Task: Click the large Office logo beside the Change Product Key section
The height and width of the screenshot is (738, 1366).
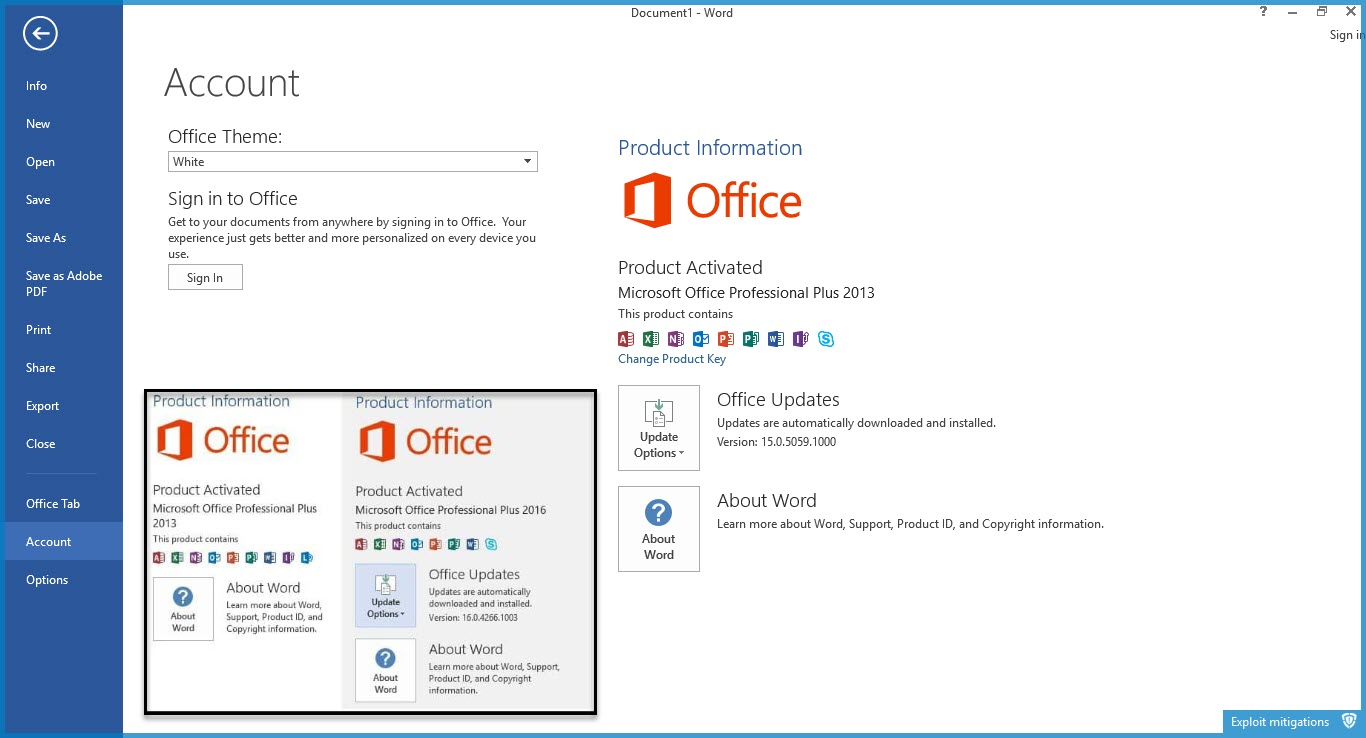Action: tap(712, 200)
